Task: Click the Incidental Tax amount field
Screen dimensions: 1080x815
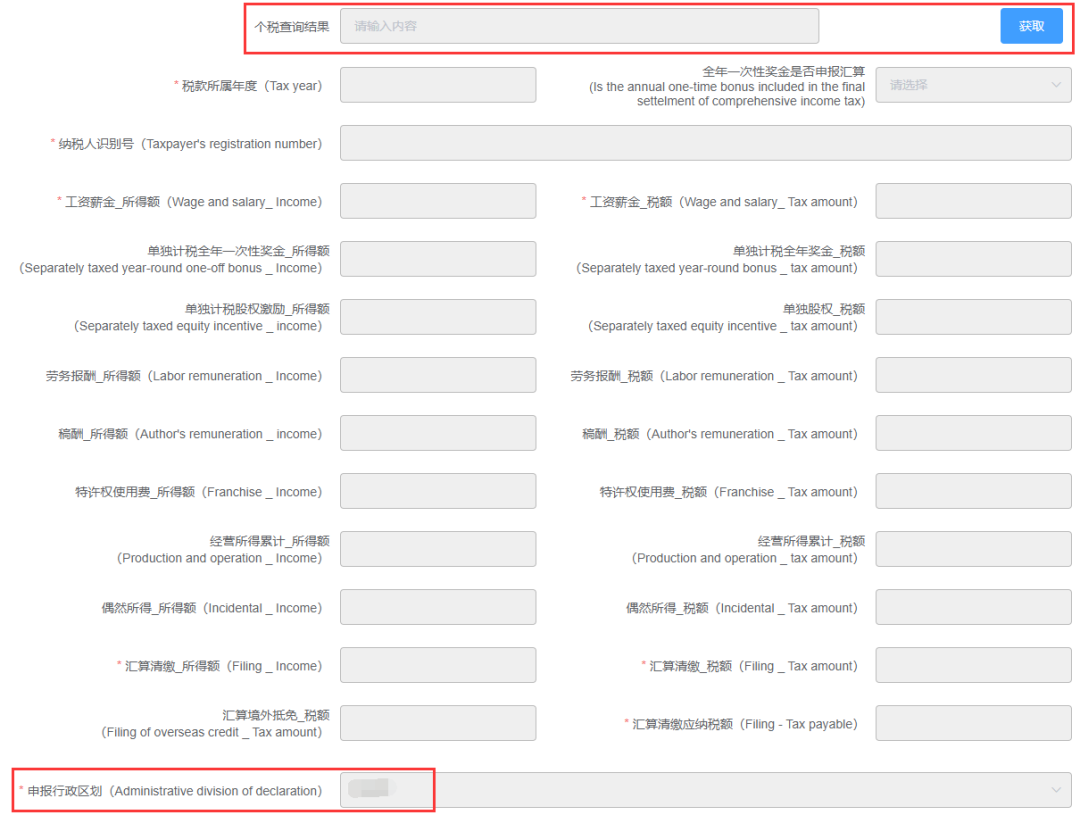Action: click(973, 607)
